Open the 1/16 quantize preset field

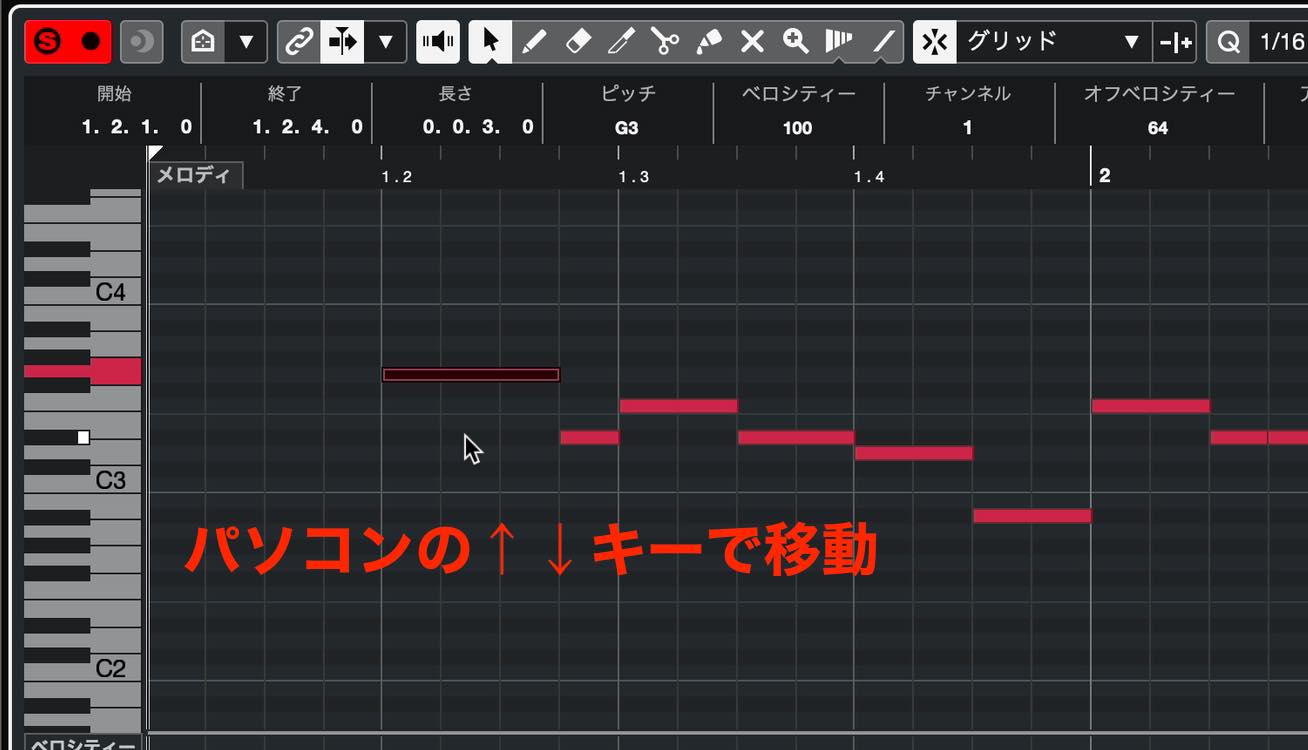(x=1280, y=42)
